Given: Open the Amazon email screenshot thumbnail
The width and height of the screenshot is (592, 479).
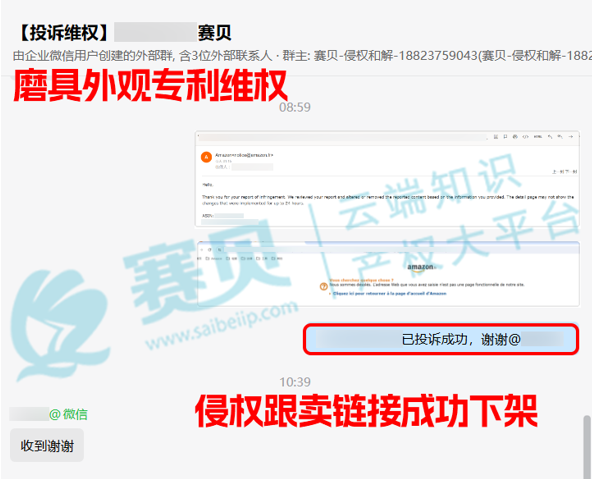Looking at the screenshot, I should coord(387,179).
